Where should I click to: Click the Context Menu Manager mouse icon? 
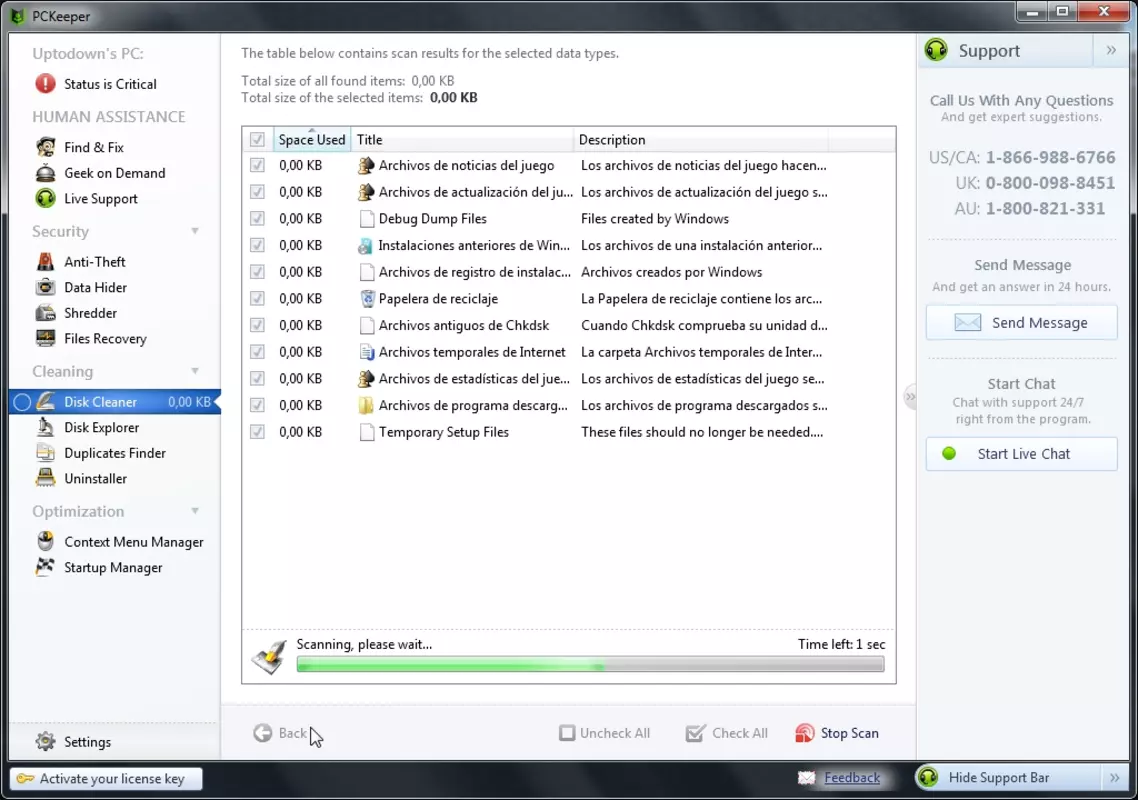point(46,542)
